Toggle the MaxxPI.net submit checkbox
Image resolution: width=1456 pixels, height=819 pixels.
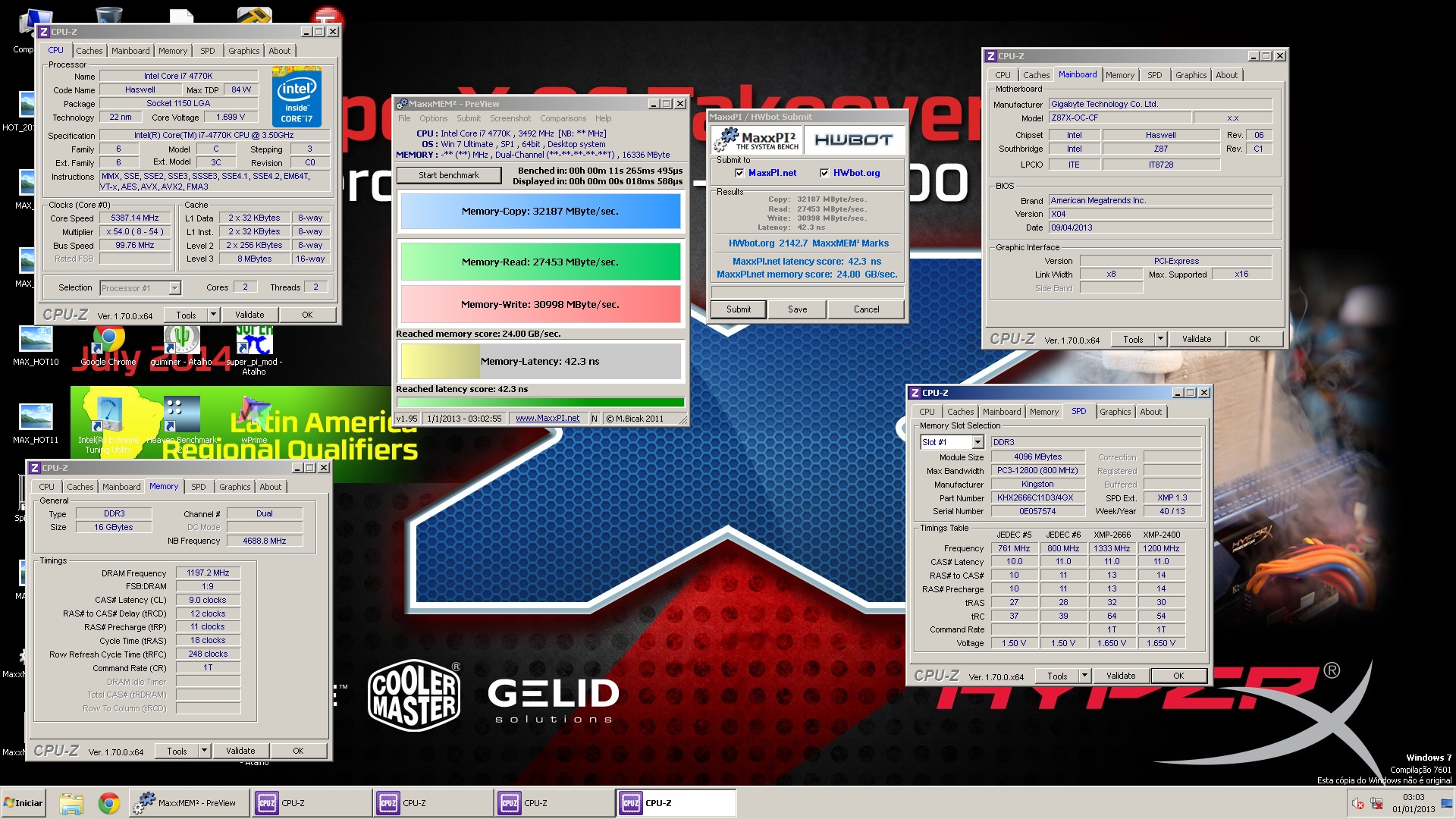click(x=739, y=173)
